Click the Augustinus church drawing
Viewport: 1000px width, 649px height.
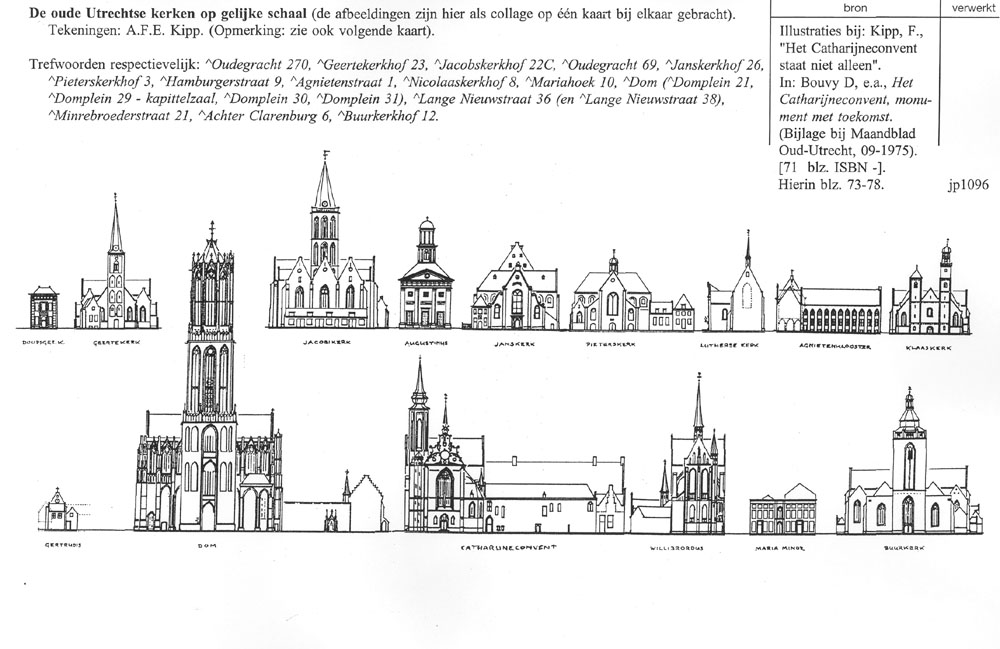425,285
